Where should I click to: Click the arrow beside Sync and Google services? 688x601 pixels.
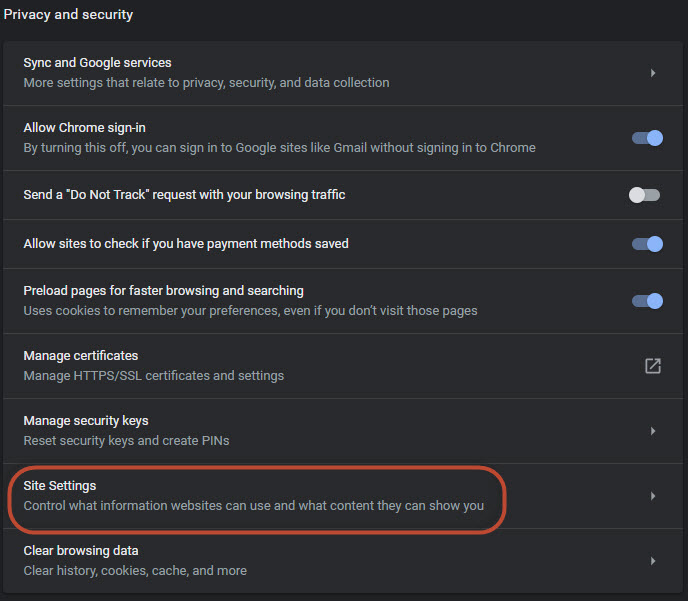tap(653, 73)
